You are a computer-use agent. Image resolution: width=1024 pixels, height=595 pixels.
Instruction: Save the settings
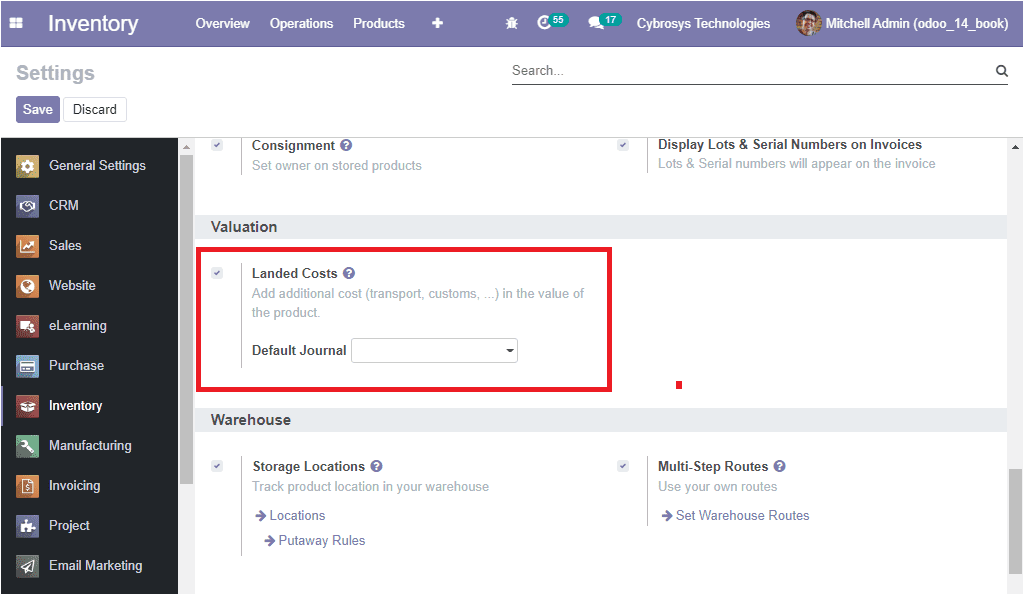tap(38, 110)
